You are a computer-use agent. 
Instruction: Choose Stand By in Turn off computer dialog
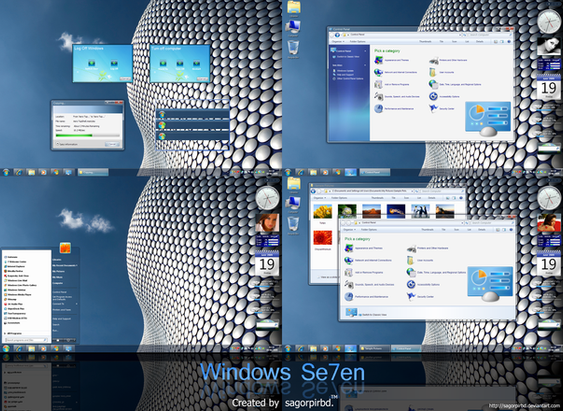[x=163, y=63]
